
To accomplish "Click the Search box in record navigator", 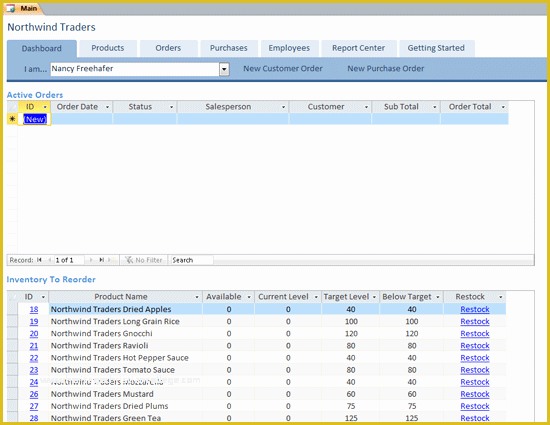I will [192, 260].
